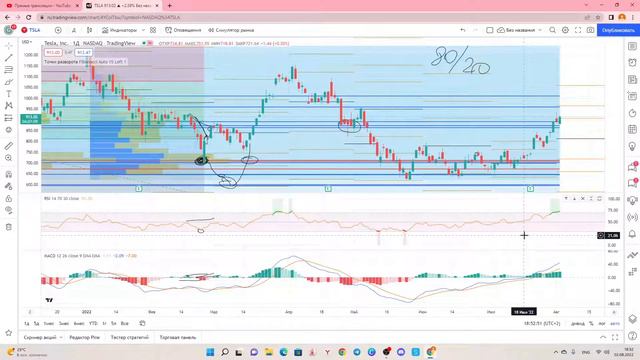Image resolution: width=640 pixels, height=360 pixels.
Task: Click the compare/add symbol plus icon
Action: point(58,30)
